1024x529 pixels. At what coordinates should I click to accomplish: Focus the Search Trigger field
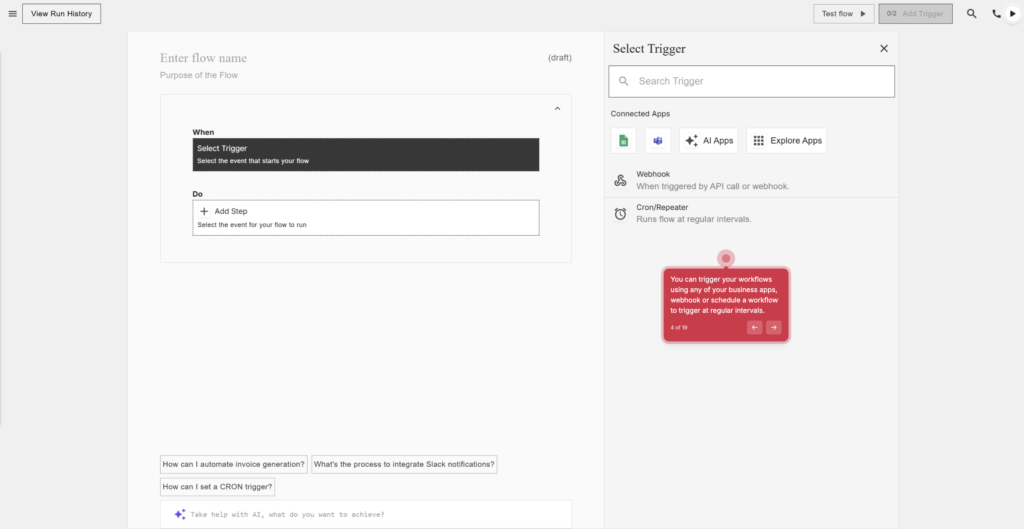[x=752, y=81]
